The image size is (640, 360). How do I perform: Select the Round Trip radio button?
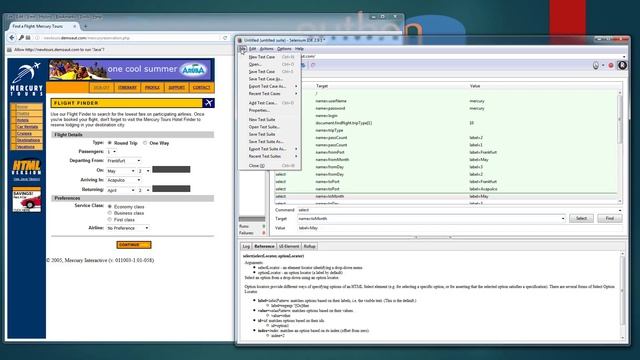[x=110, y=143]
